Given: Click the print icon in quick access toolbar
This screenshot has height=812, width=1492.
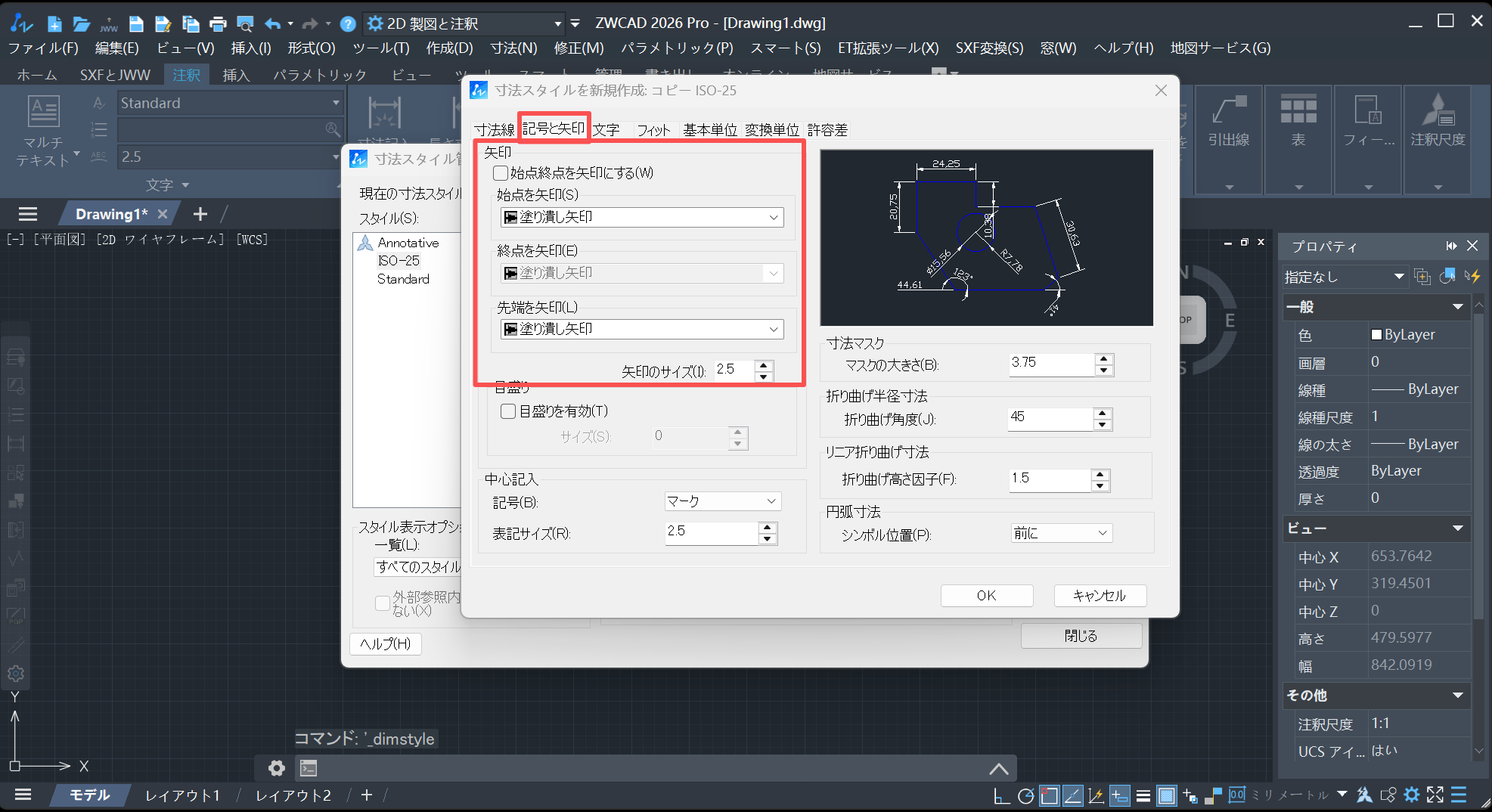Looking at the screenshot, I should (218, 23).
